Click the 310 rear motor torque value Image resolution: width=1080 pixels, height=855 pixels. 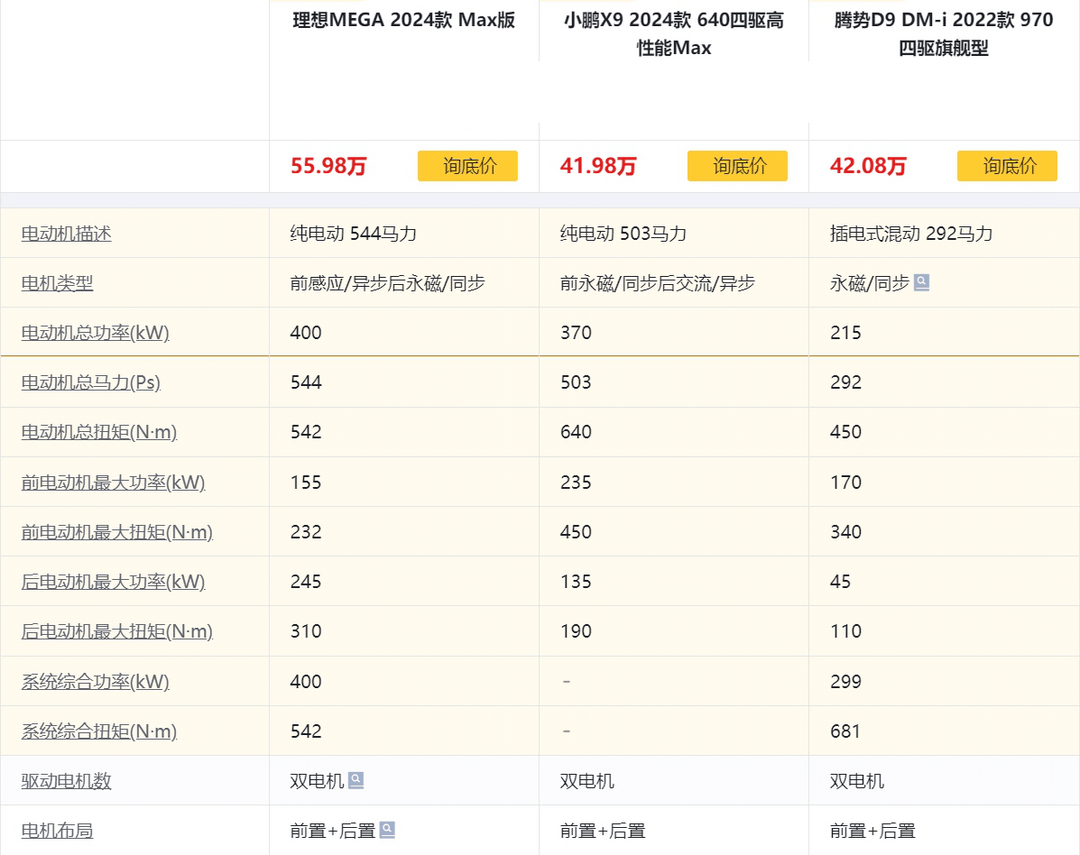(x=306, y=631)
